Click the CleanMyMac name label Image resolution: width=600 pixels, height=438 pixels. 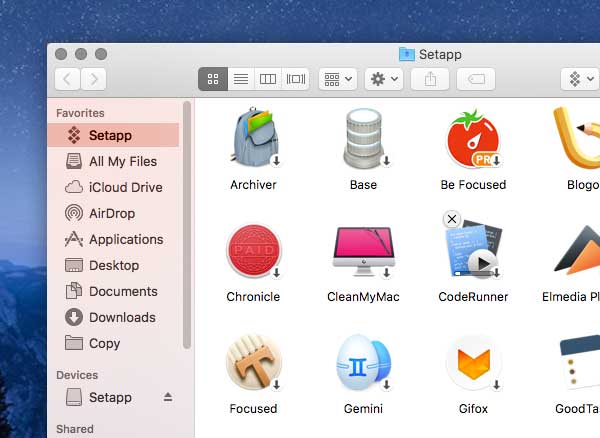[364, 297]
